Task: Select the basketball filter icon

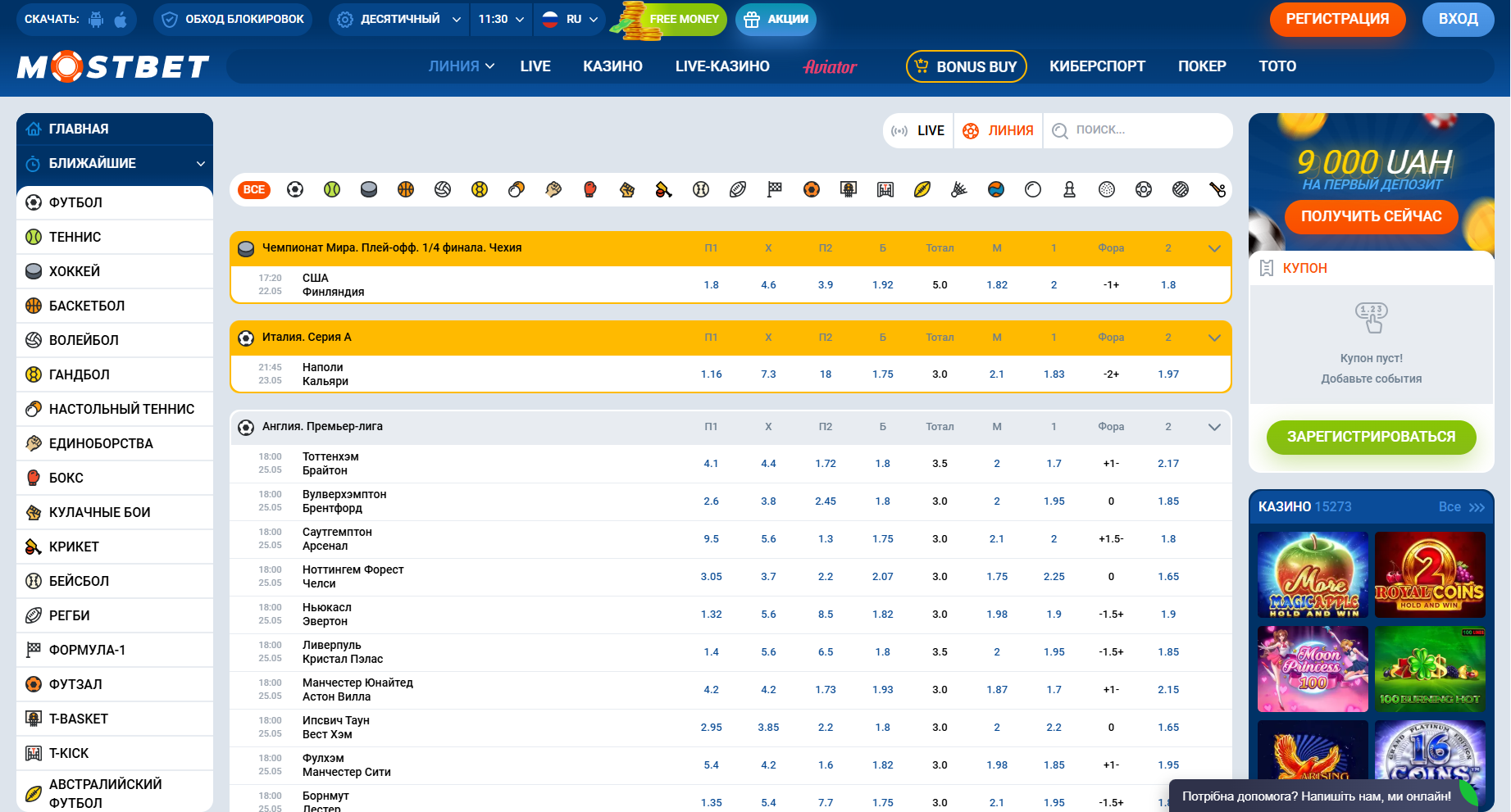Action: tap(406, 189)
